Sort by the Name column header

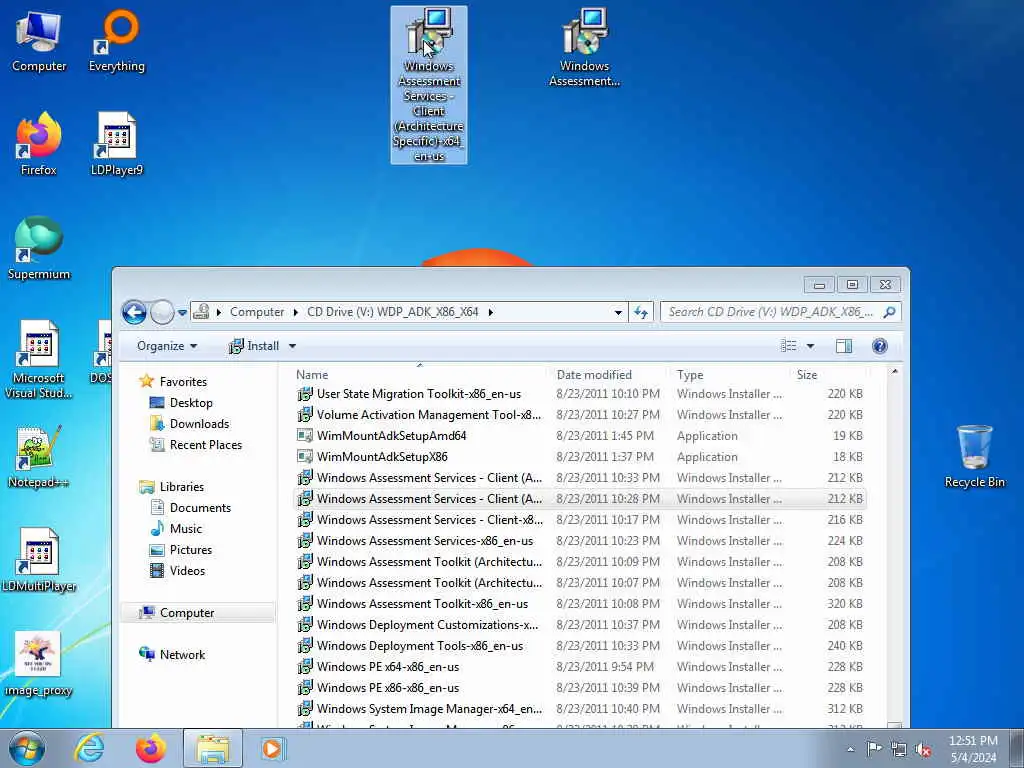[x=418, y=375]
